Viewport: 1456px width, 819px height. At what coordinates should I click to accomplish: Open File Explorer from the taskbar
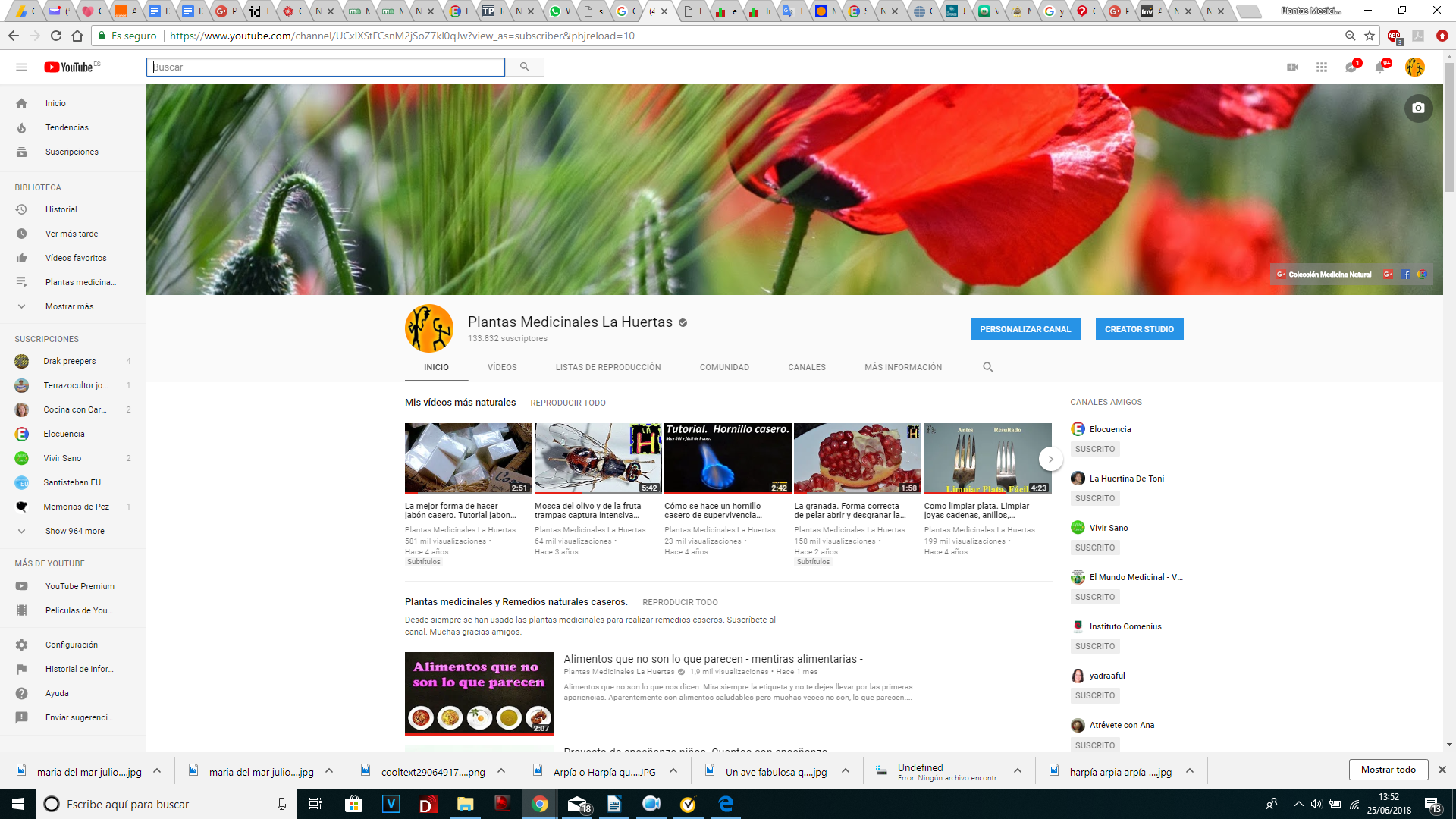pos(465,804)
